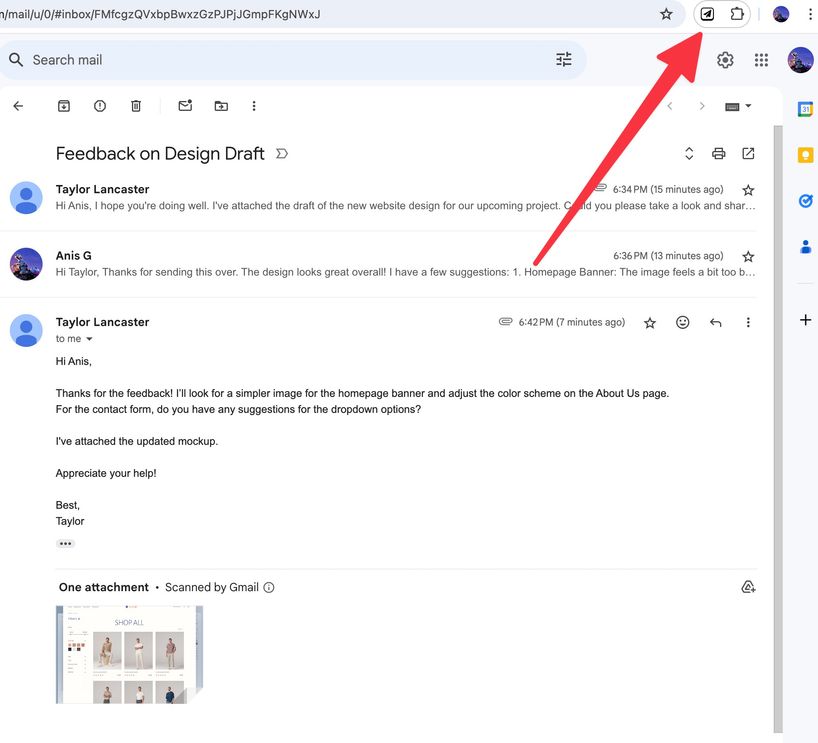This screenshot has height=743, width=818.
Task: Star Anis G's message
Action: tap(748, 255)
